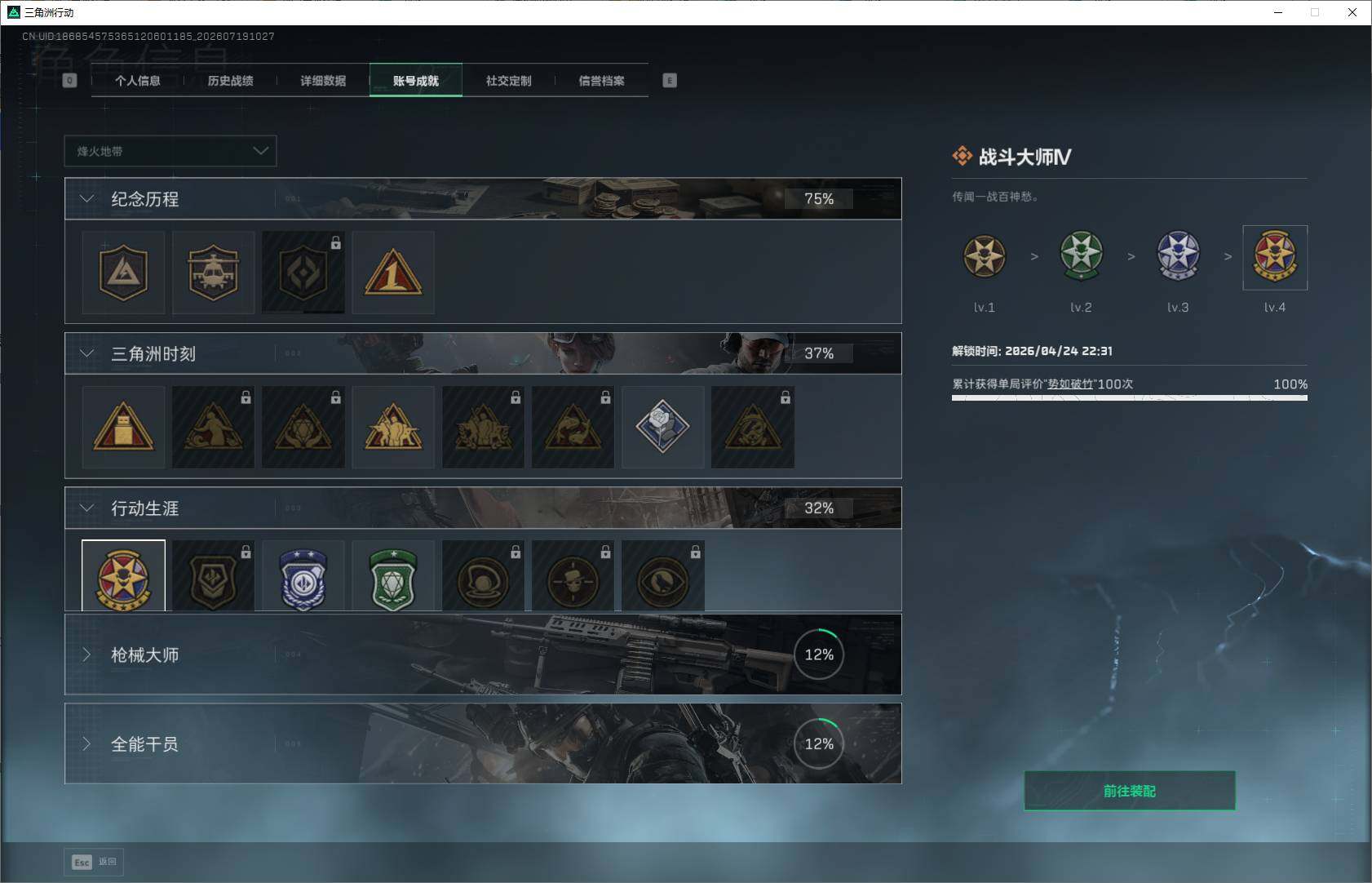This screenshot has width=1372, height=883.
Task: Switch to the 历史战绩 tab
Action: point(230,80)
